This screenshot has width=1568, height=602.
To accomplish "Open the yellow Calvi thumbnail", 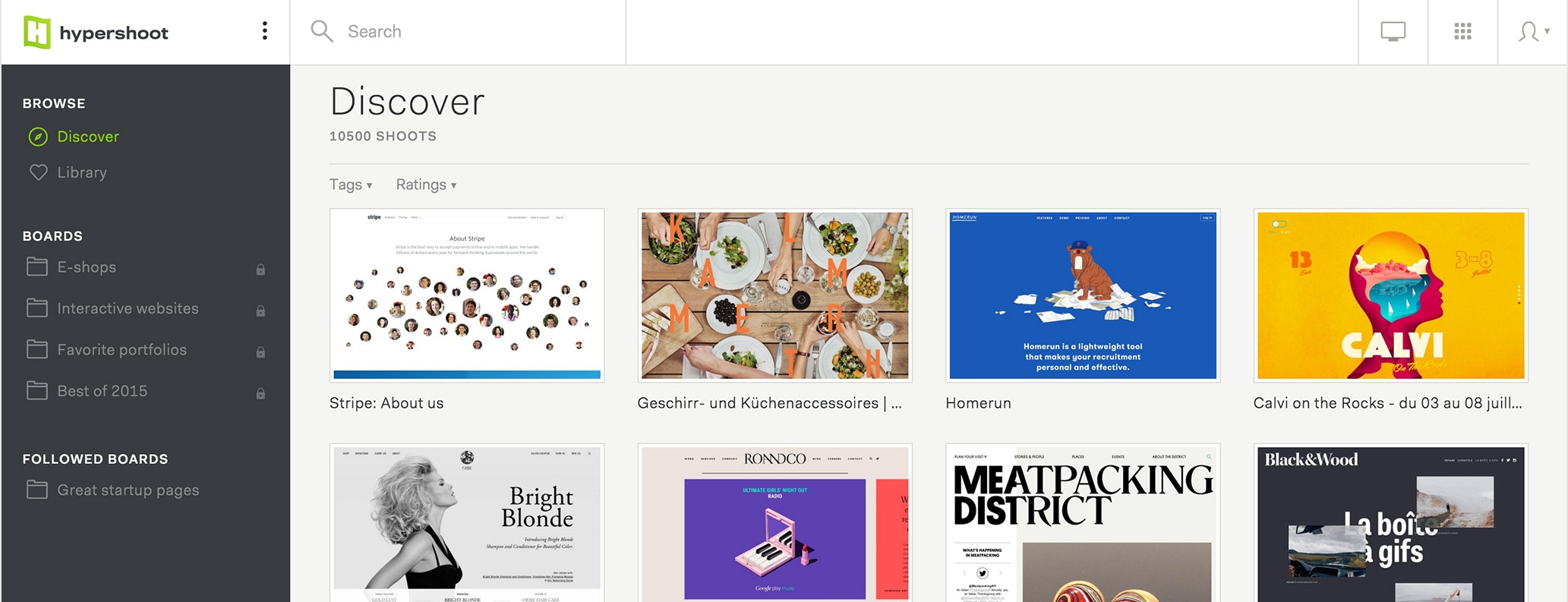I will [1391, 295].
